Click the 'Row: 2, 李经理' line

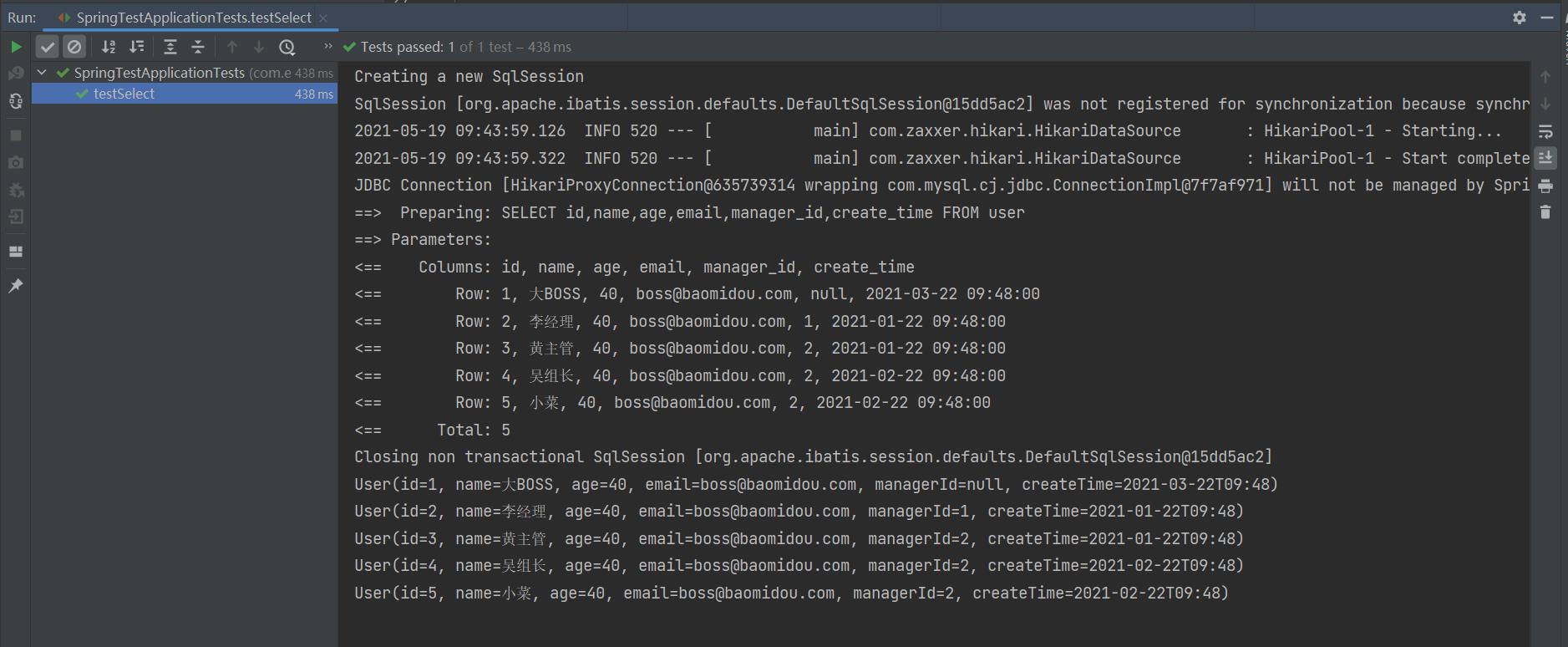pyautogui.click(x=680, y=322)
